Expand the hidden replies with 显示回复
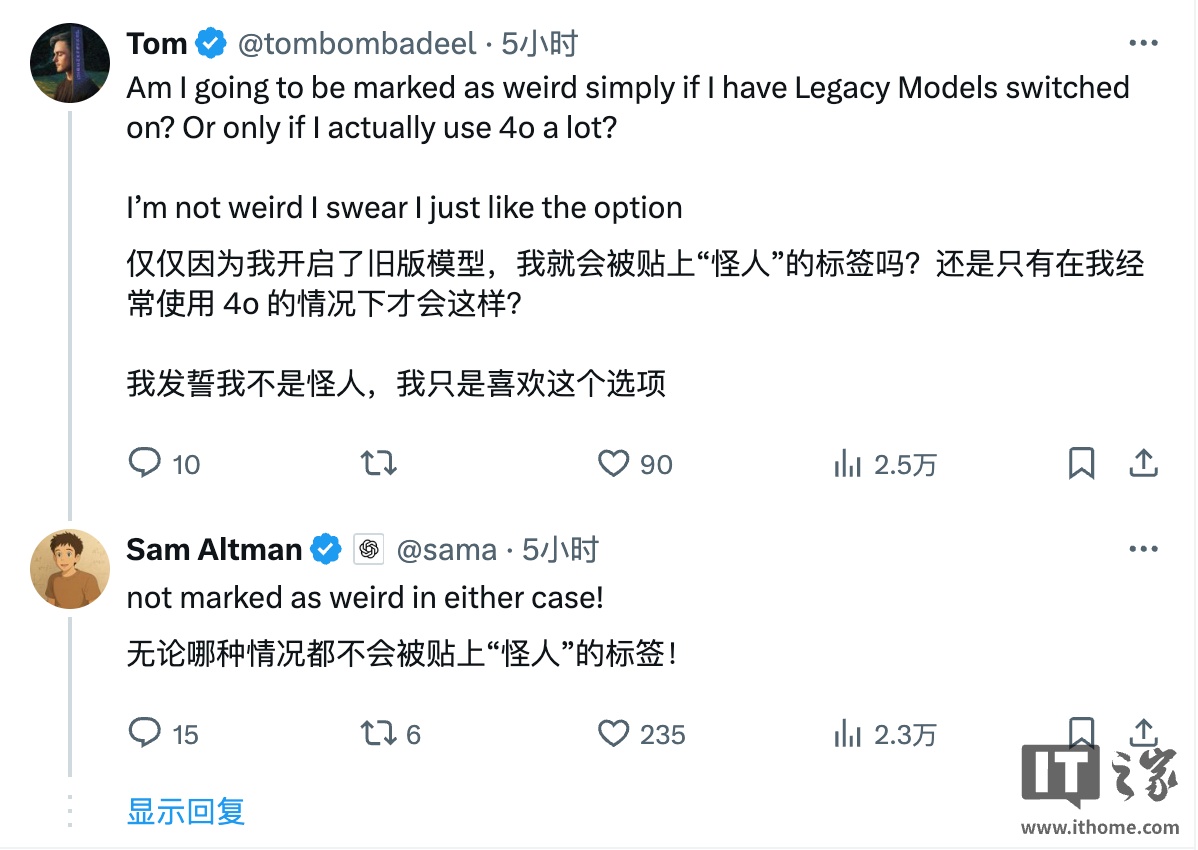This screenshot has height=850, width=1198. 186,810
